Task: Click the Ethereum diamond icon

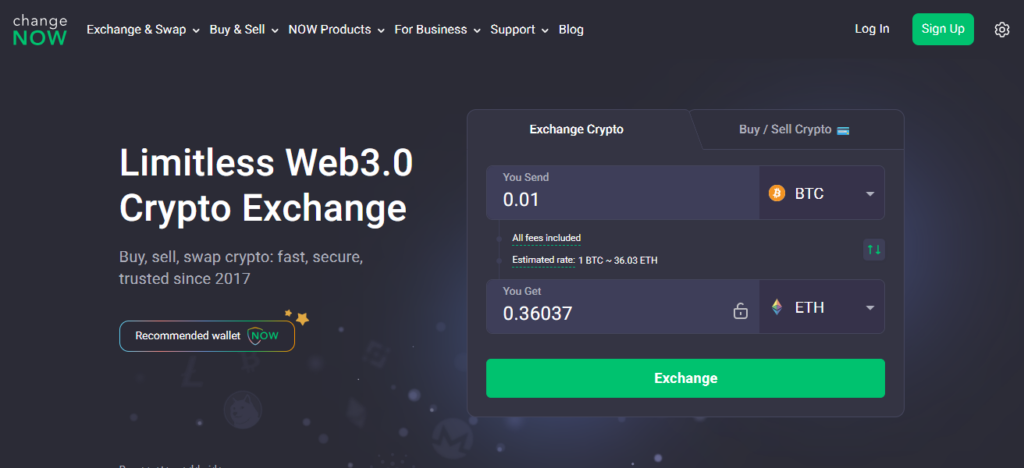Action: [x=776, y=307]
